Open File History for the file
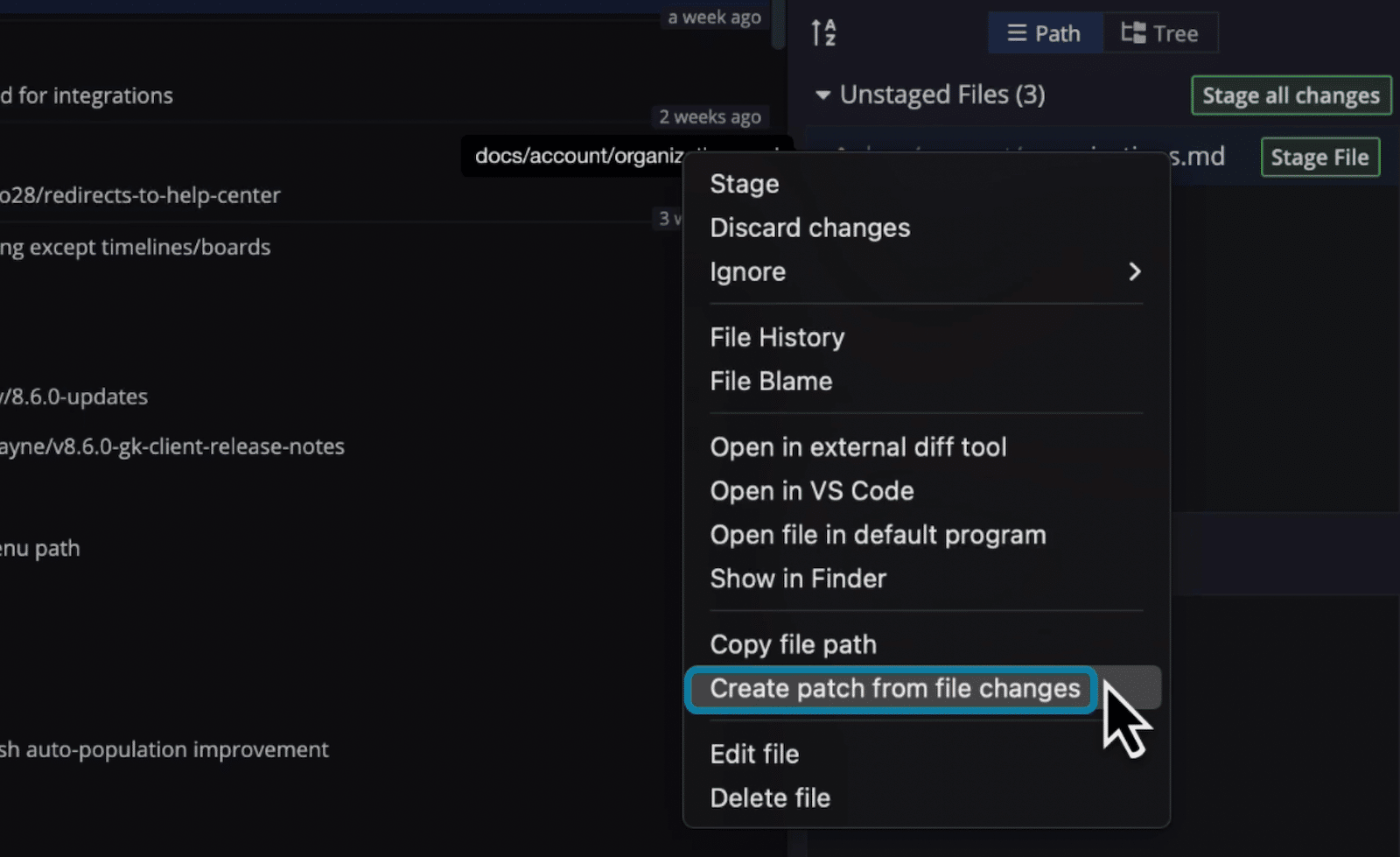The width and height of the screenshot is (1400, 857). click(x=777, y=337)
